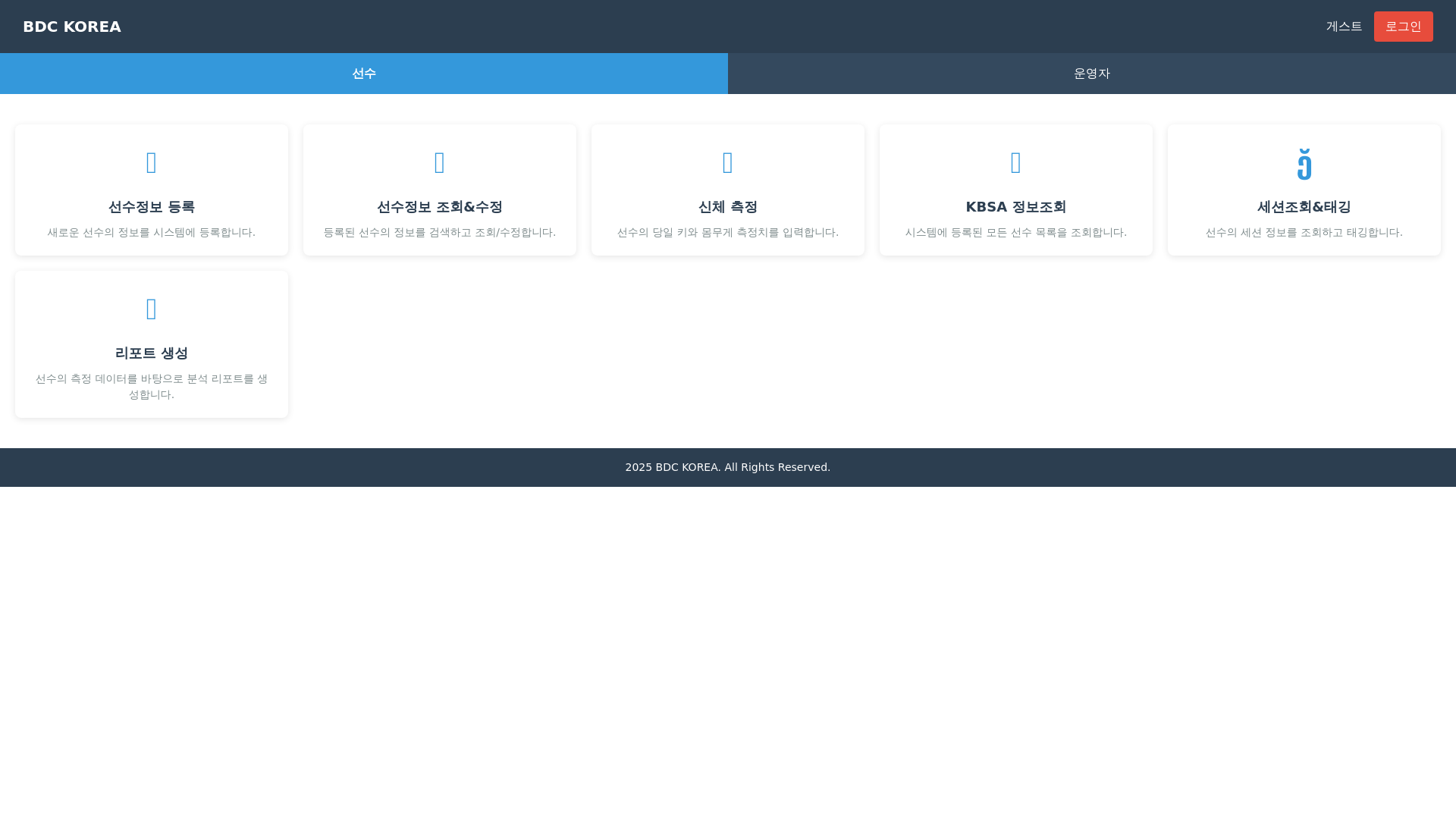Switch to the 선수 tab
Screen dimensions: 1456x819
click(364, 74)
